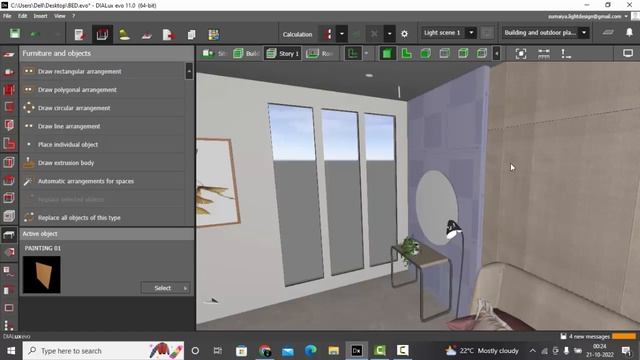640x360 pixels.
Task: Collapse the Furniture and objects list arrow
Action: coord(189,71)
